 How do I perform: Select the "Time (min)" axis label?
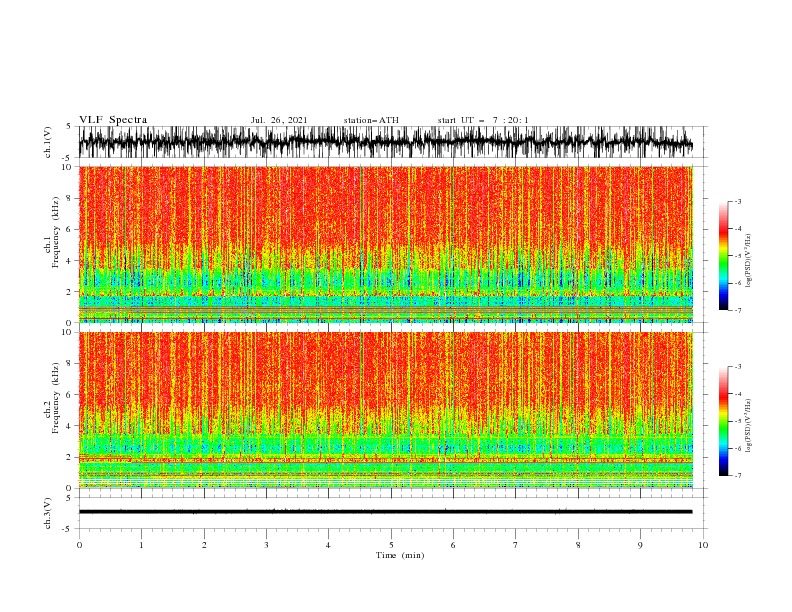pos(400,555)
